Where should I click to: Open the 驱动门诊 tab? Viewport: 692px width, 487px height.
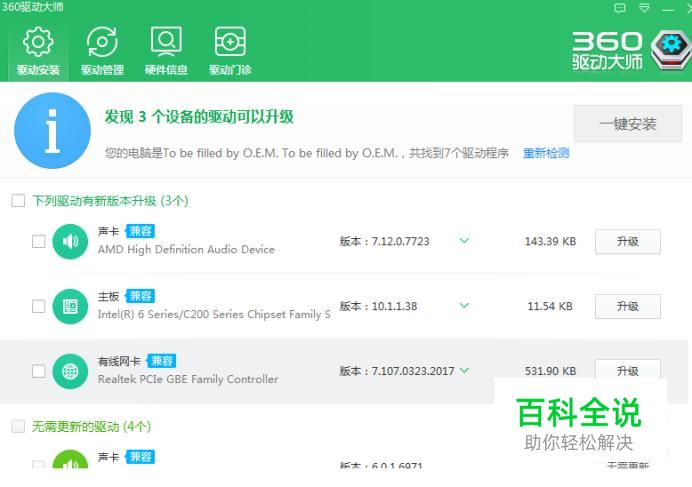[230, 51]
